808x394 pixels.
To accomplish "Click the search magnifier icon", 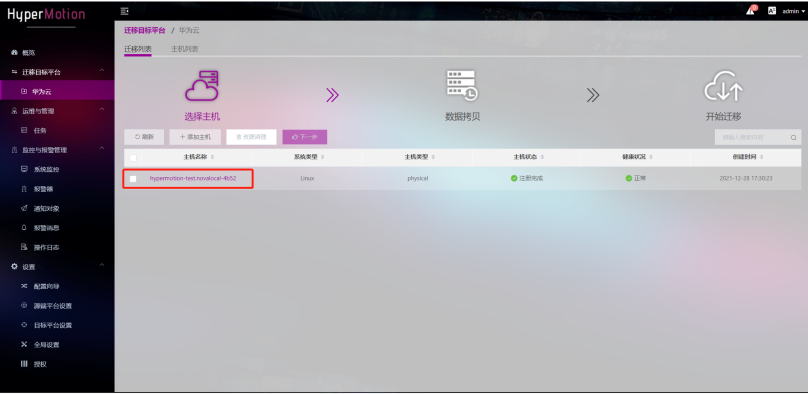I will [793, 138].
